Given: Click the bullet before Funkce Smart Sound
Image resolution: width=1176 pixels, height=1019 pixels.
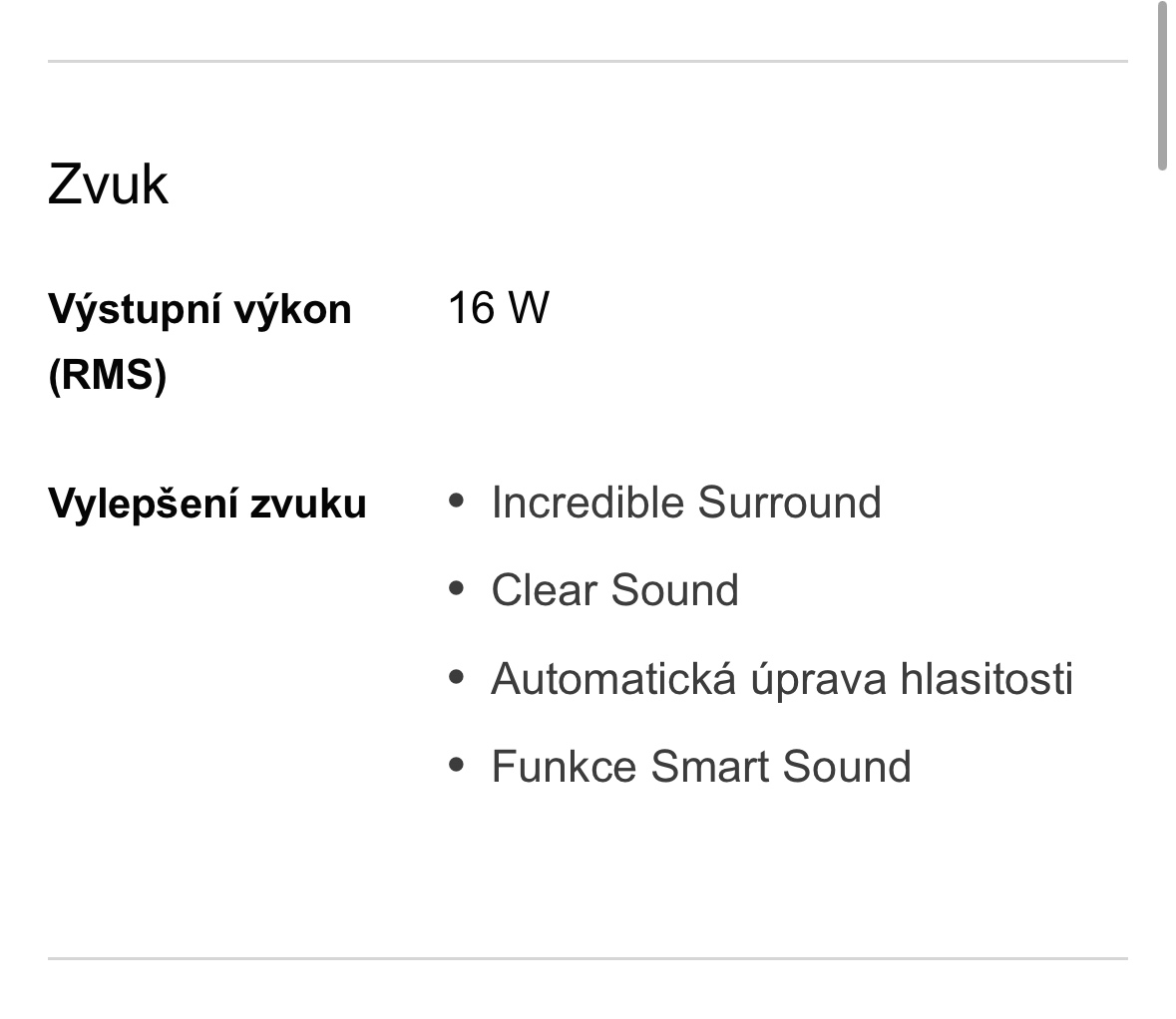Looking at the screenshot, I should 458,765.
